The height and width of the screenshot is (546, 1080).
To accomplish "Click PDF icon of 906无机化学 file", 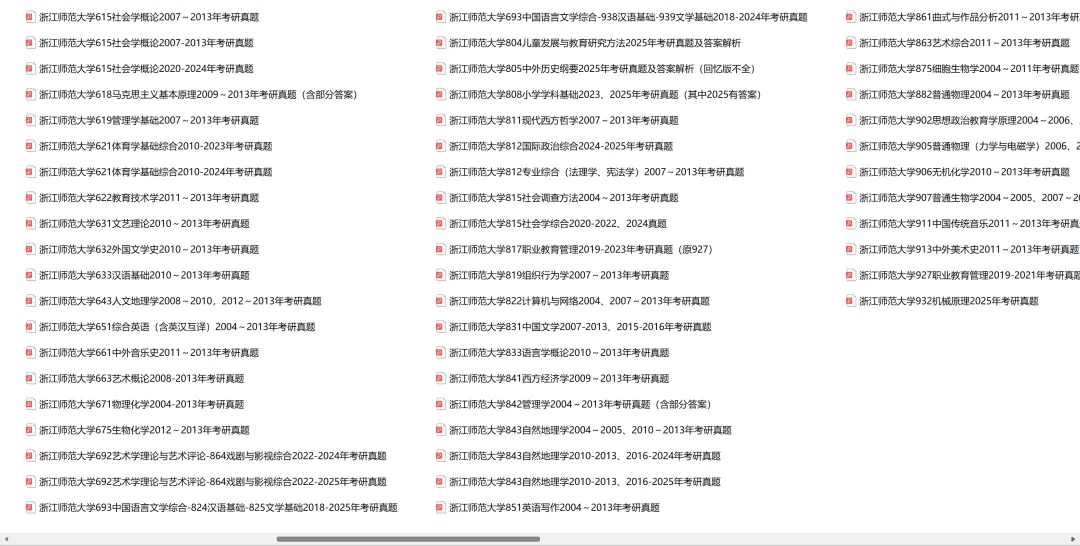I will coord(851,172).
